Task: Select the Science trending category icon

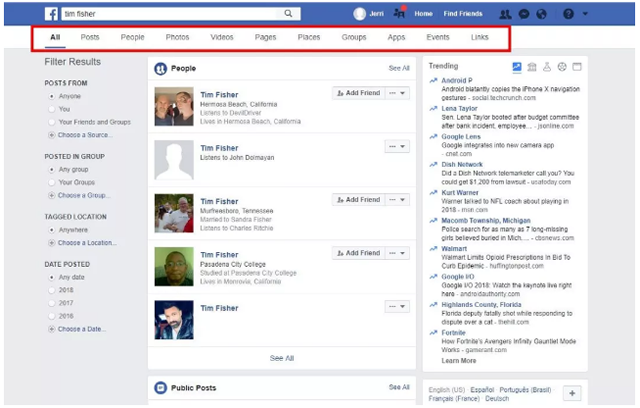Action: pos(547,67)
